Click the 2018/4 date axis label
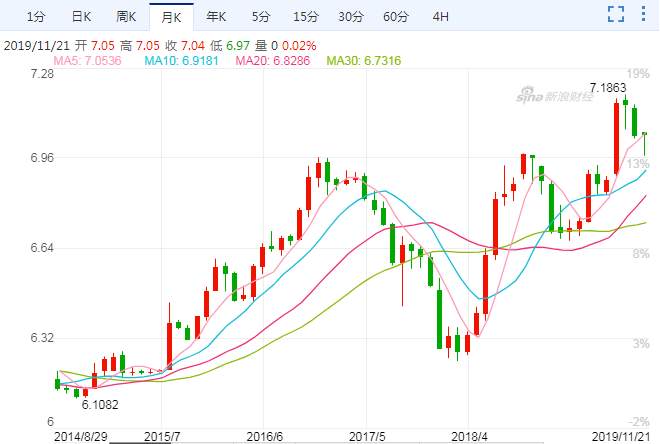This screenshot has height=444, width=660. coord(469,437)
